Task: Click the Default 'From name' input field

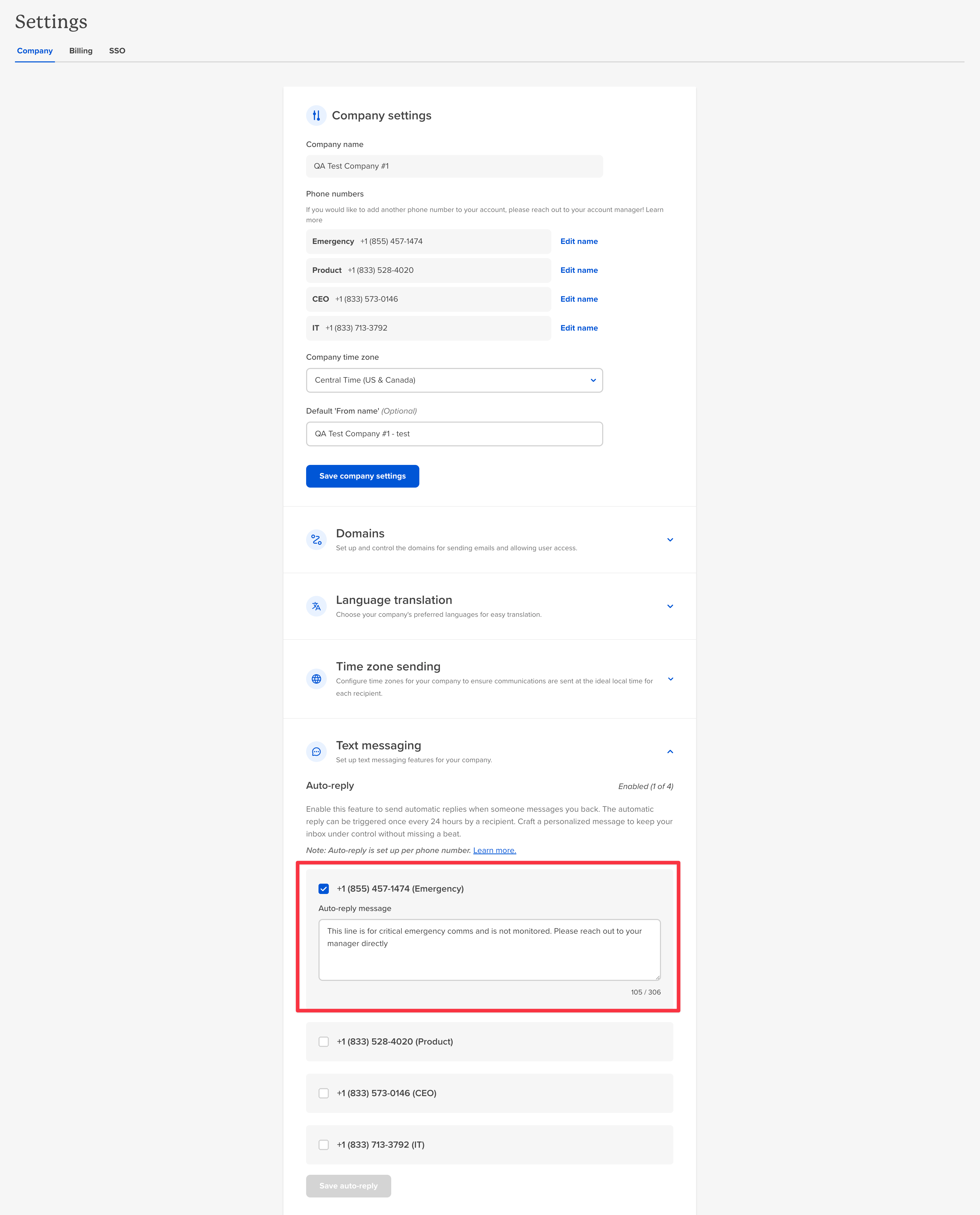Action: coord(454,434)
